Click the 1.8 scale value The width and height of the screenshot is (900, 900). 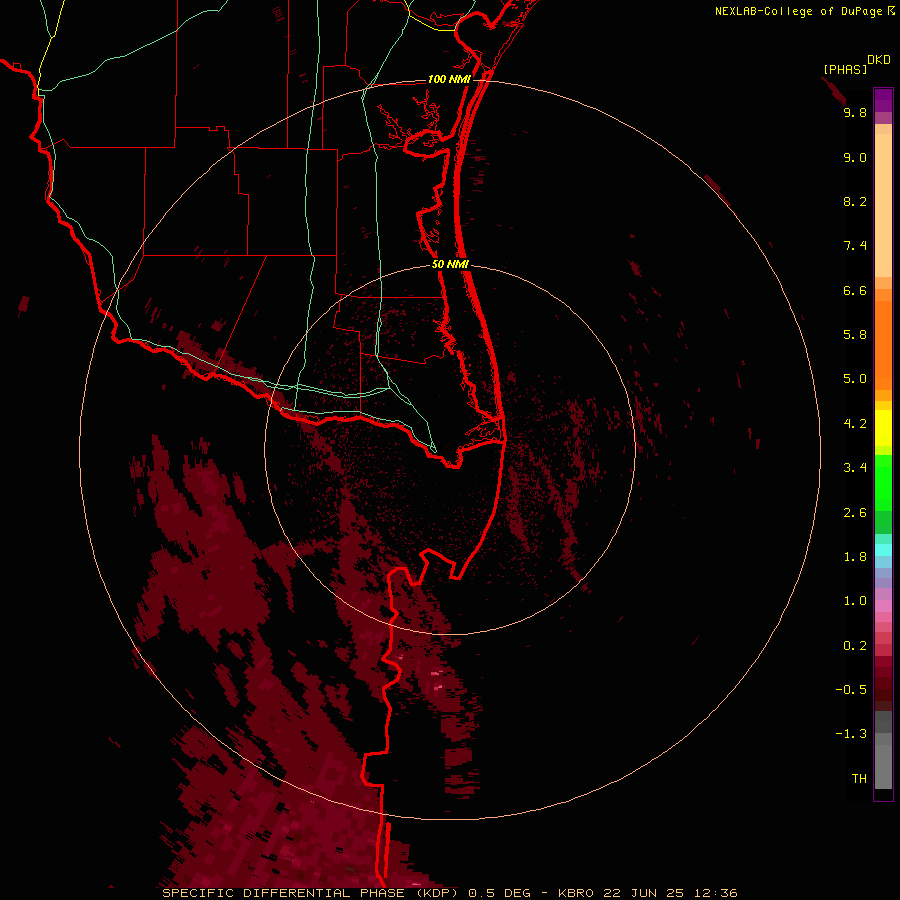855,557
